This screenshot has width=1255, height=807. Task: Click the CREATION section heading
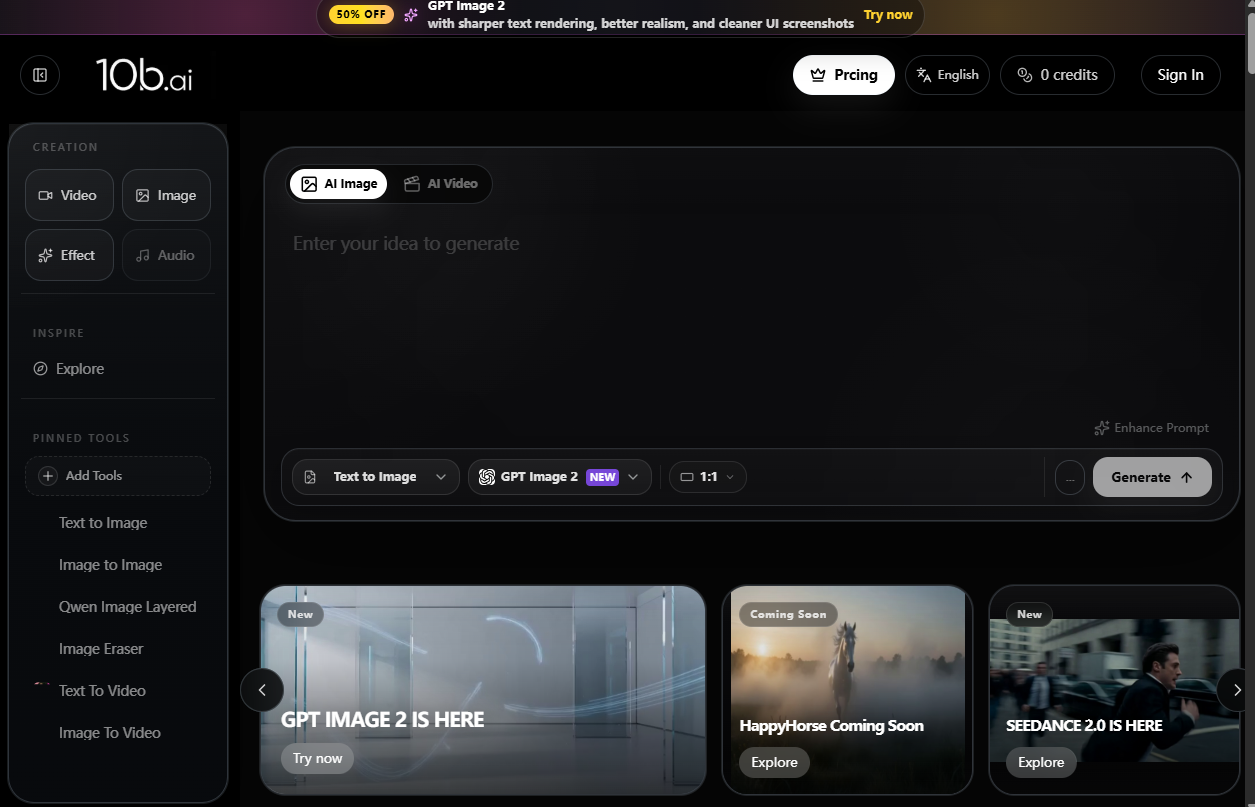pos(65,147)
